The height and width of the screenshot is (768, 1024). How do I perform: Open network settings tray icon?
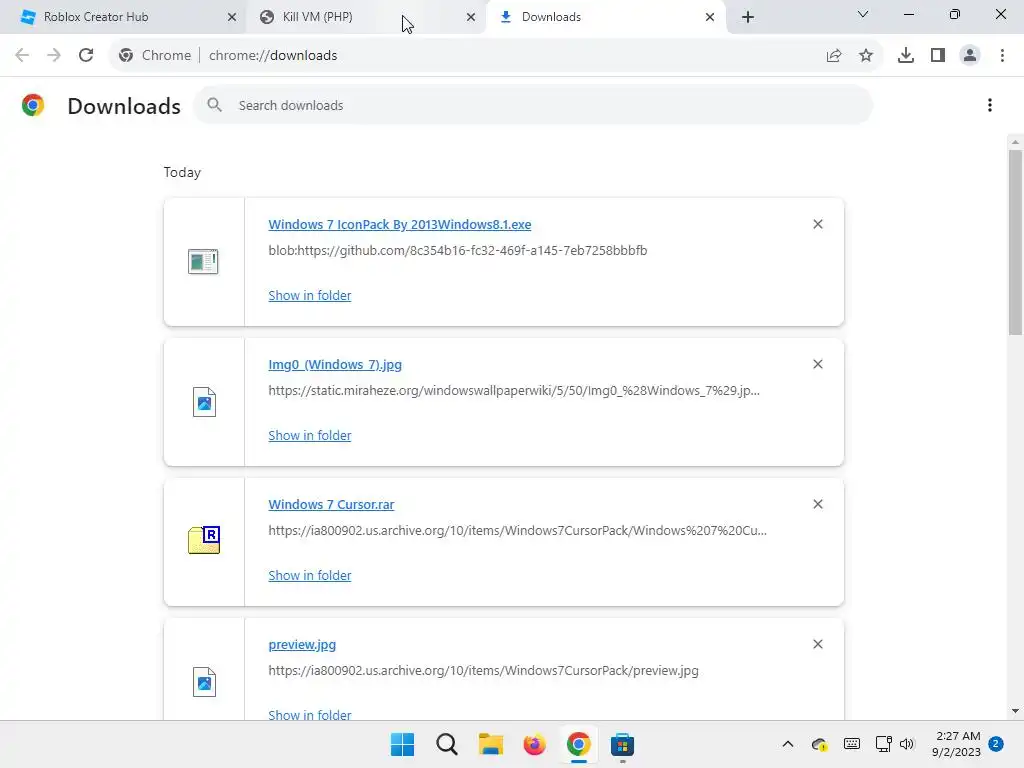pos(884,744)
